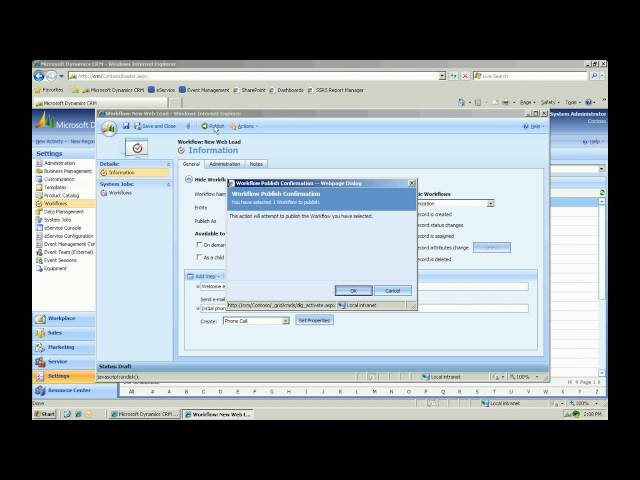Viewport: 640px width, 480px height.
Task: Open the SharePoint favorites link
Action: tap(249, 90)
